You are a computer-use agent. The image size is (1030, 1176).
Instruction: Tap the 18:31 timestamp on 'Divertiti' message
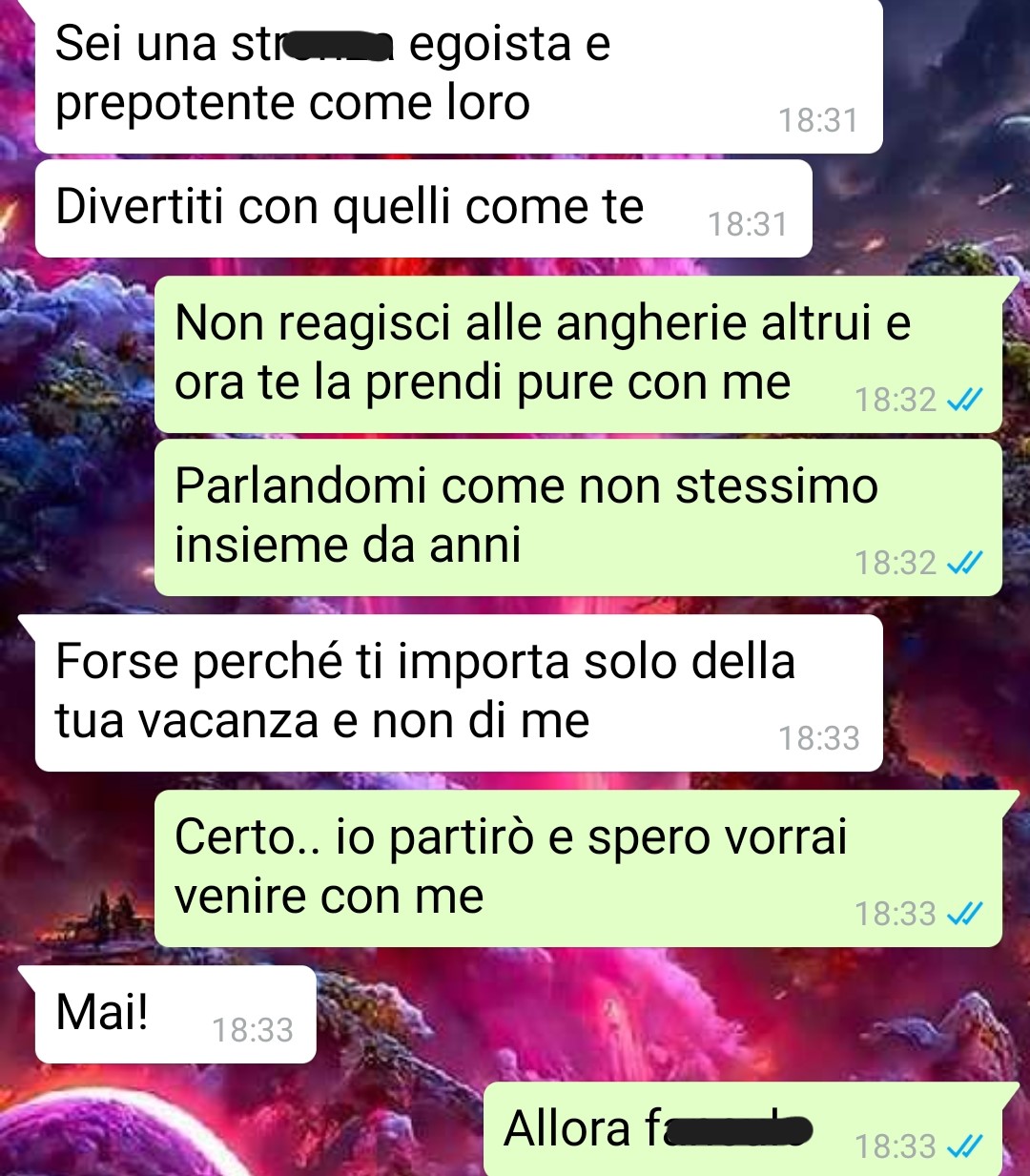pyautogui.click(x=748, y=224)
